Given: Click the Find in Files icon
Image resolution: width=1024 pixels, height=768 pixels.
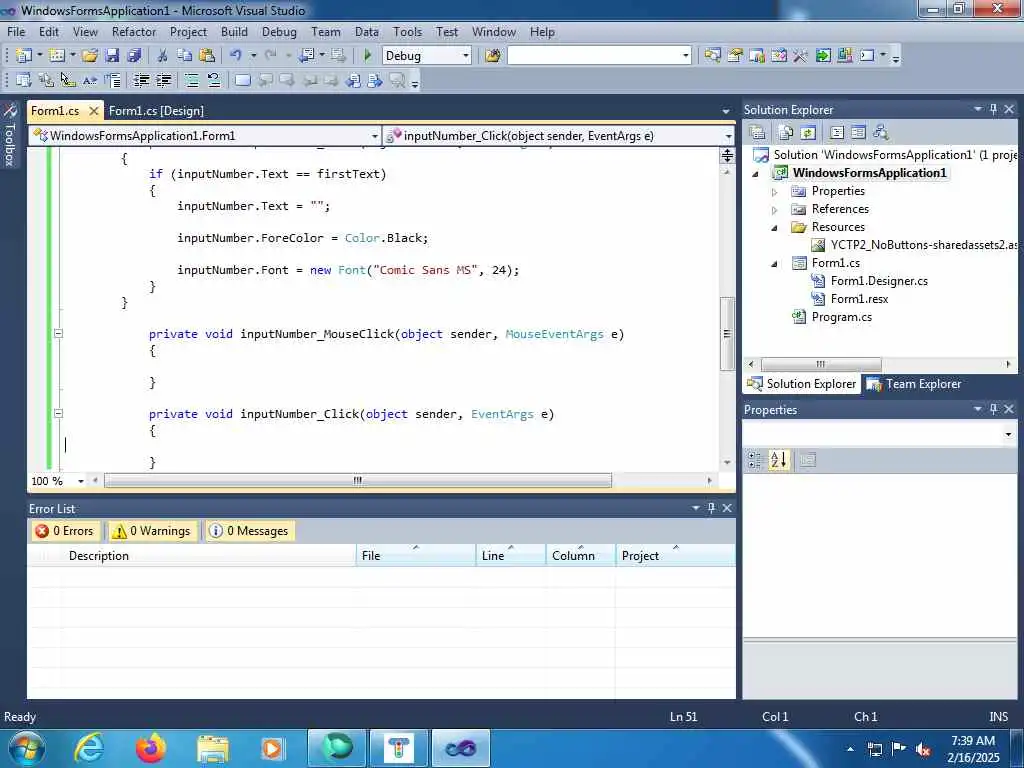Looking at the screenshot, I should [493, 56].
